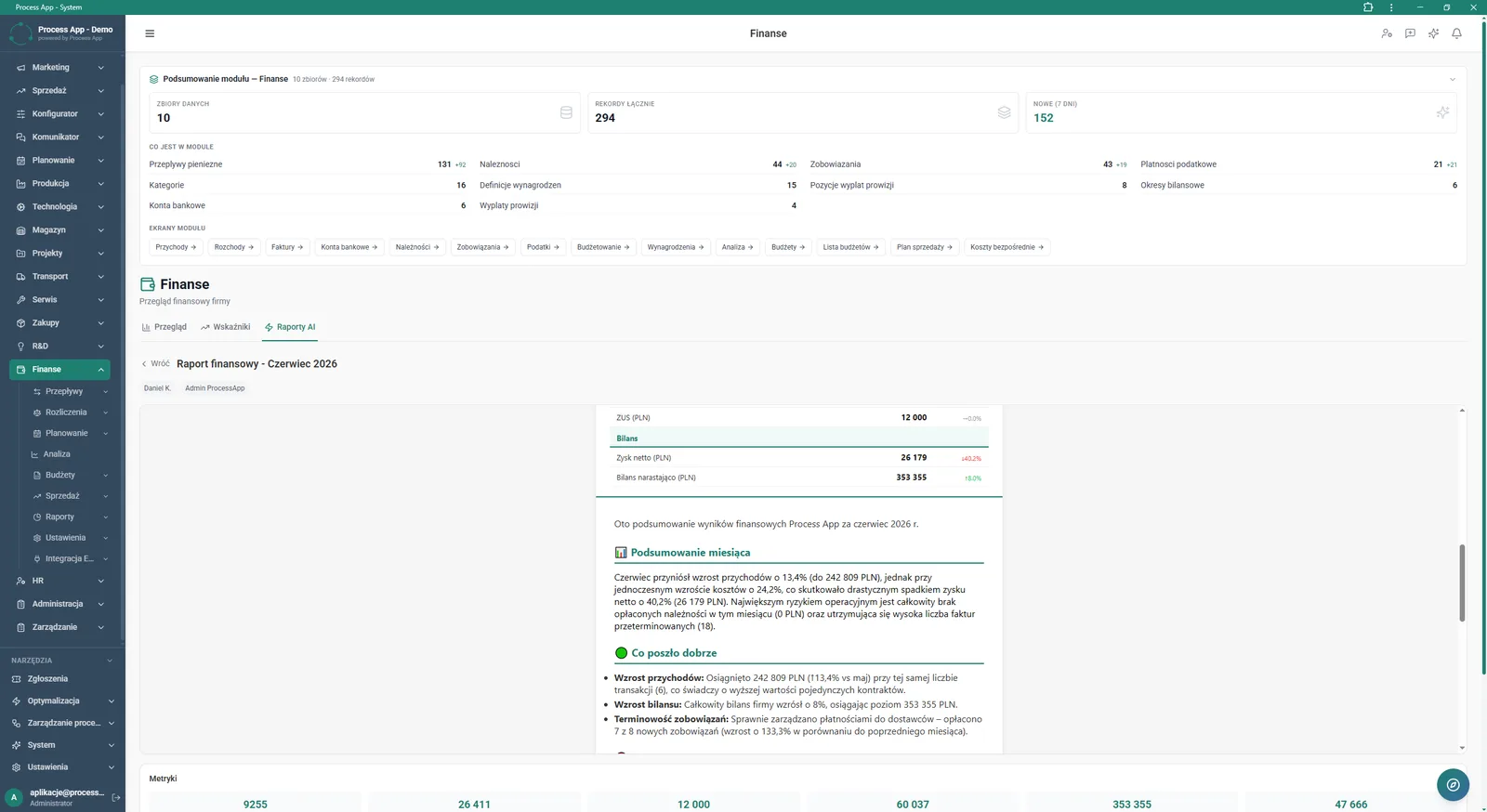Click the Sprzedaż trend icon in sidebar

tap(20, 91)
